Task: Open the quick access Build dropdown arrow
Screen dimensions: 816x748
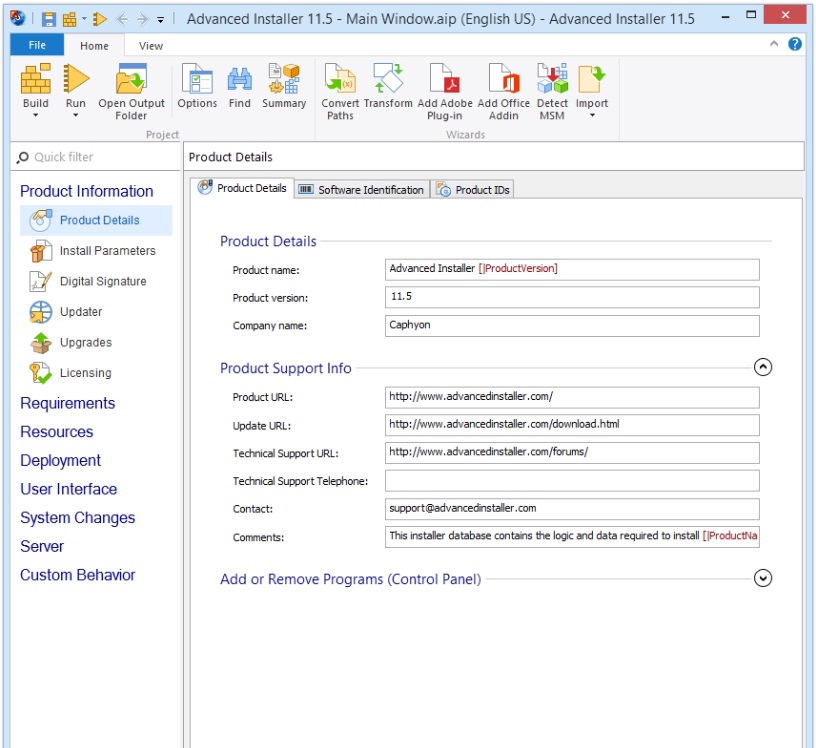Action: [84, 19]
